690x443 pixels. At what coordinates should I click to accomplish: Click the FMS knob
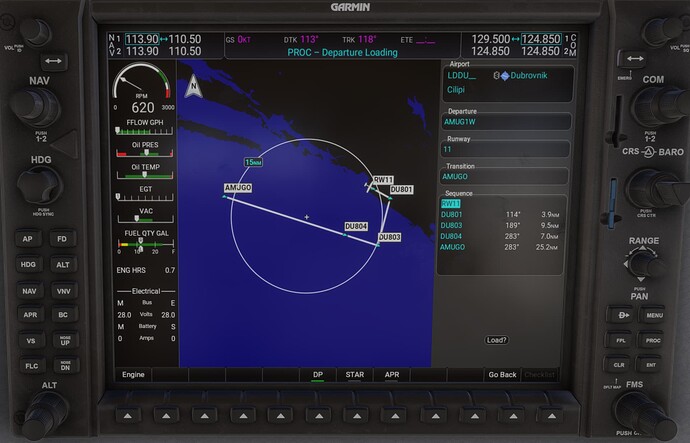click(x=643, y=413)
